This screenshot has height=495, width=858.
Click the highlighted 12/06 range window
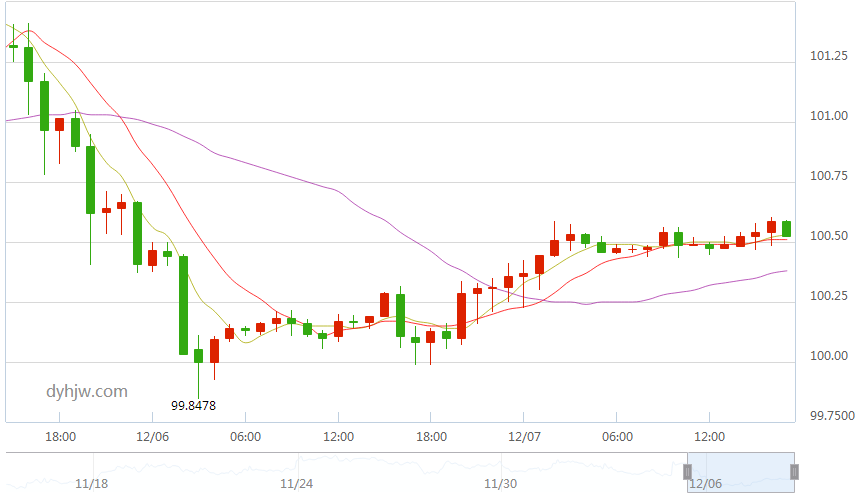click(741, 472)
